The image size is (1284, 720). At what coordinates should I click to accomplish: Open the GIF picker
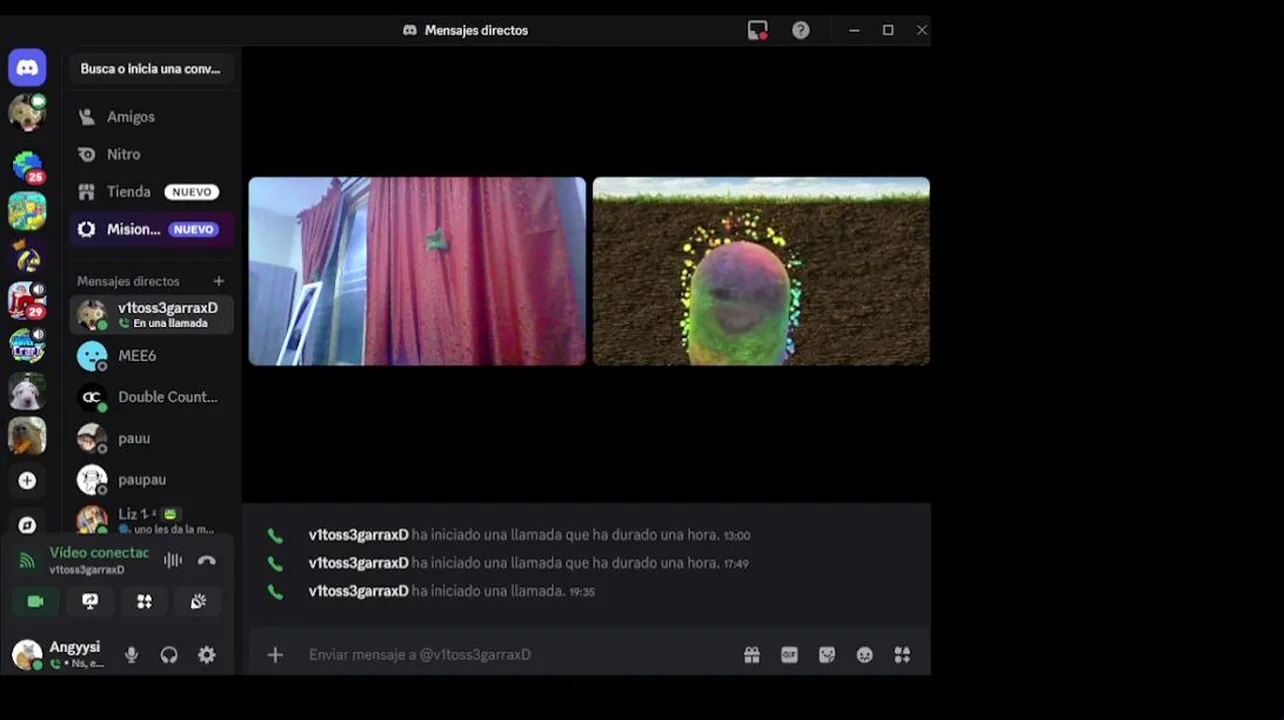(x=789, y=655)
